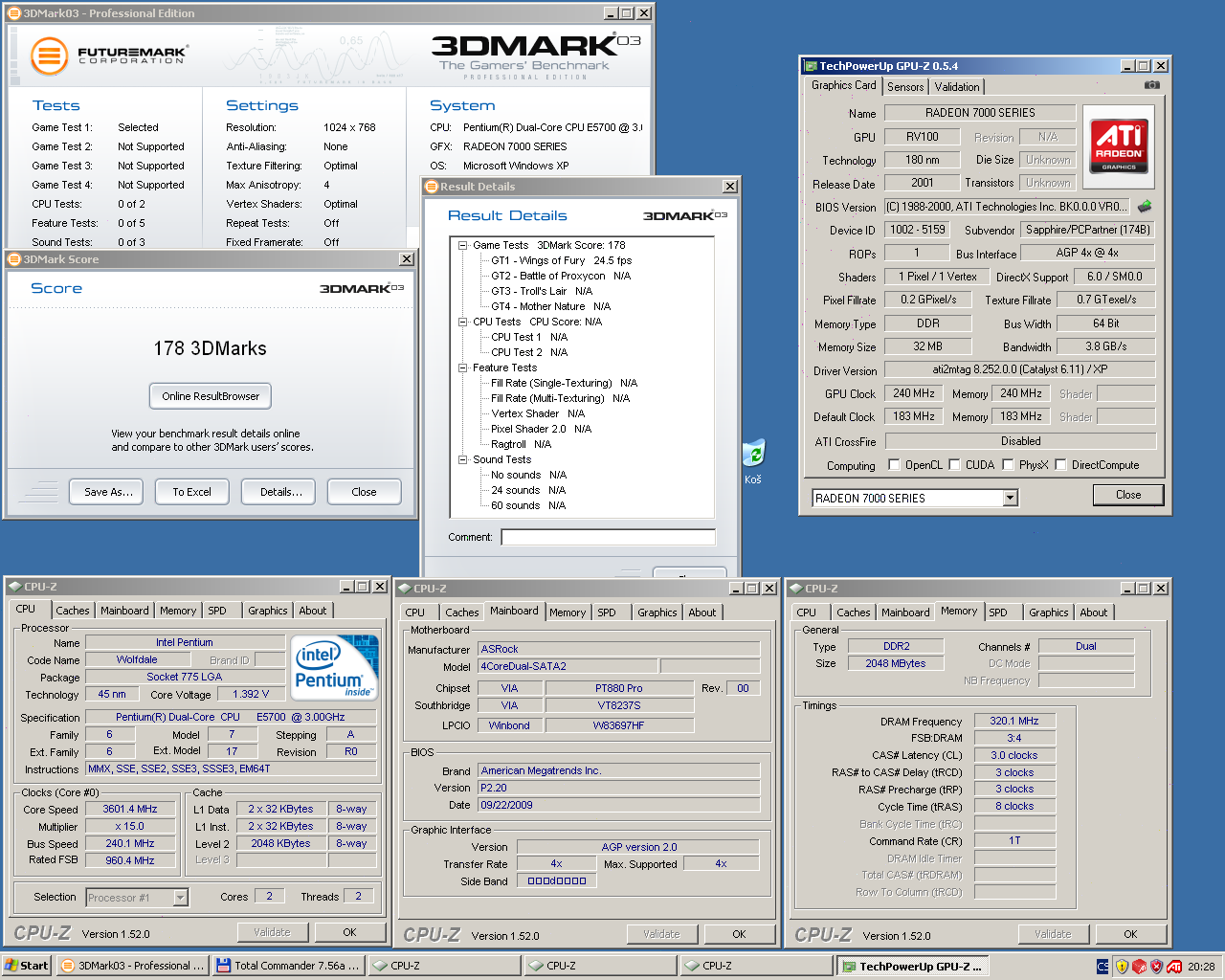Viewport: 1225px width, 980px height.
Task: Collapse the Feature Tests tree node
Action: pyautogui.click(x=462, y=367)
